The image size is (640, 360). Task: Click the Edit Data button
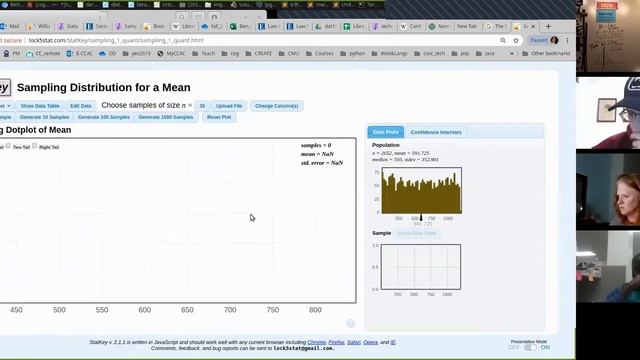point(81,106)
